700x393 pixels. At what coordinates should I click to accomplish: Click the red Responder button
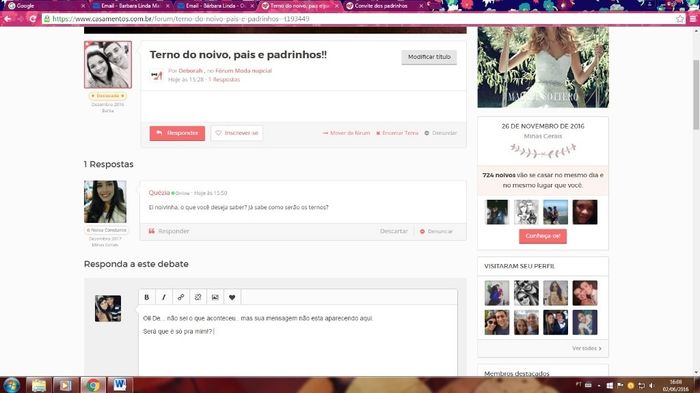(x=177, y=133)
